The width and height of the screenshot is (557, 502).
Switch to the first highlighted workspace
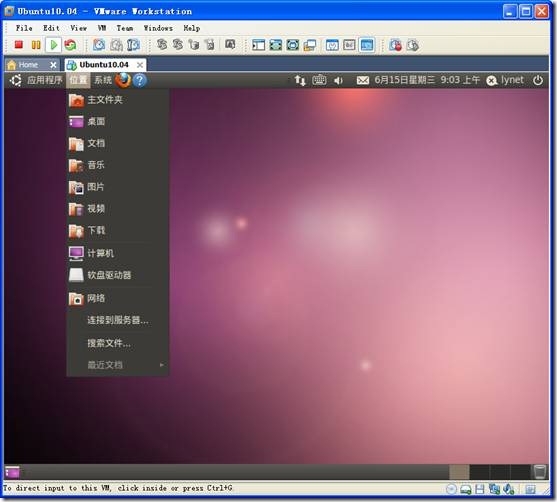click(459, 472)
